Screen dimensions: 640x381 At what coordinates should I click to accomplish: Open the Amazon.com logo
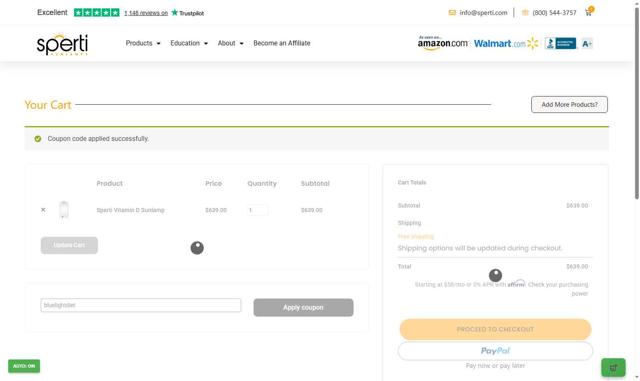tap(442, 43)
